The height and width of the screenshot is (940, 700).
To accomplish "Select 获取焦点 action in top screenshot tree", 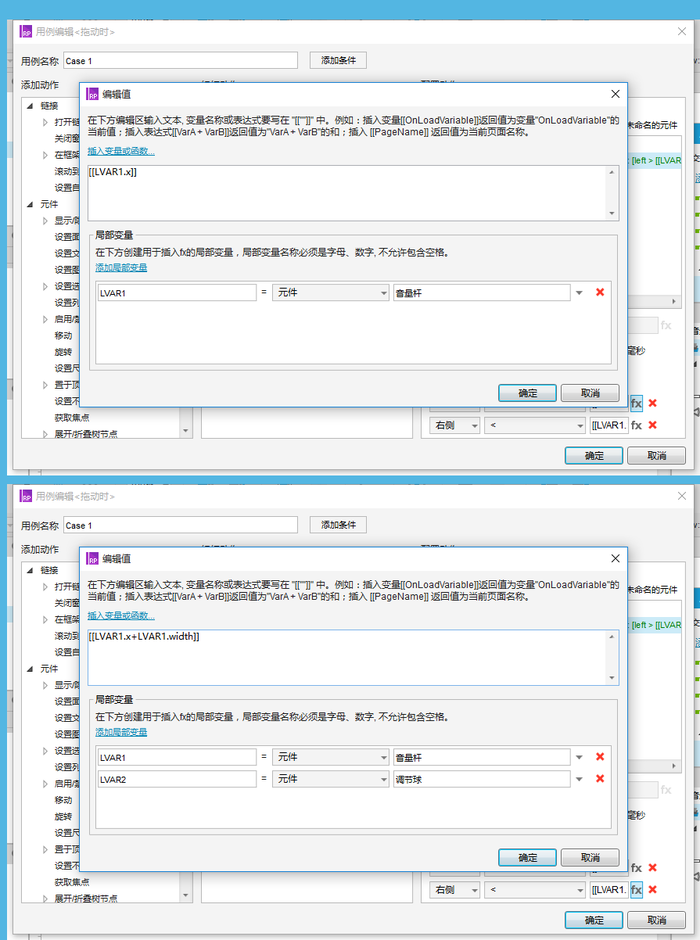I will [x=72, y=417].
